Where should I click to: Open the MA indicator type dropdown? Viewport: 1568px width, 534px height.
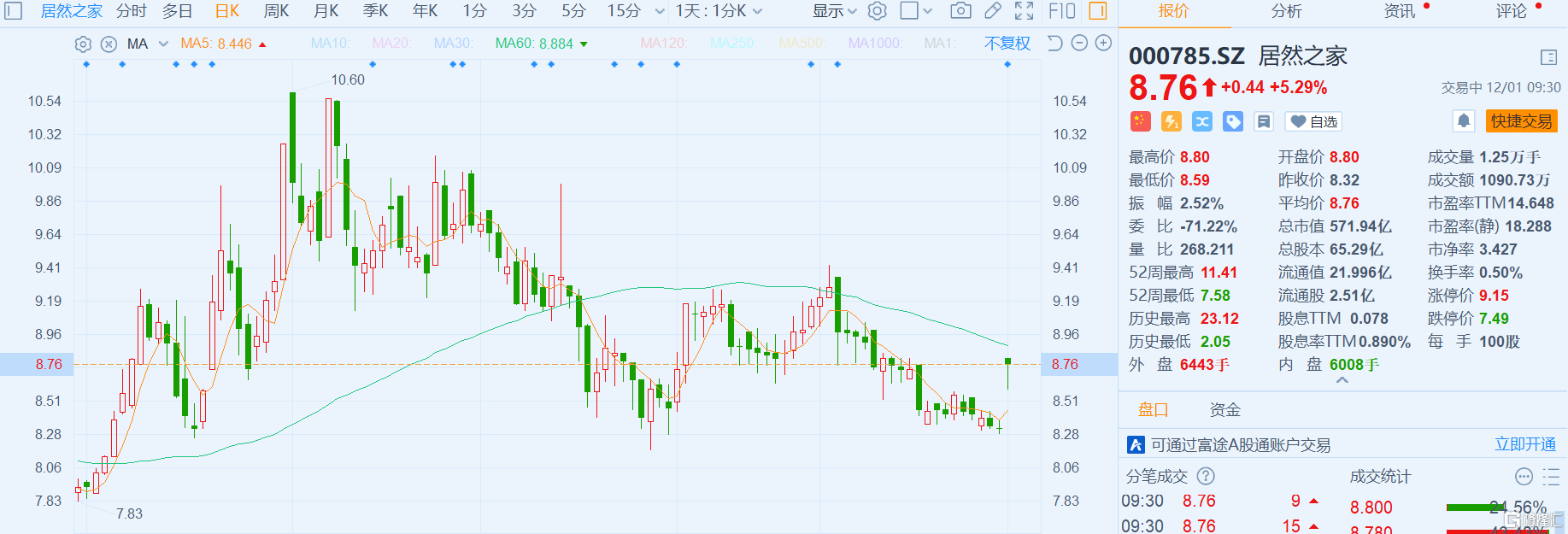click(x=163, y=44)
